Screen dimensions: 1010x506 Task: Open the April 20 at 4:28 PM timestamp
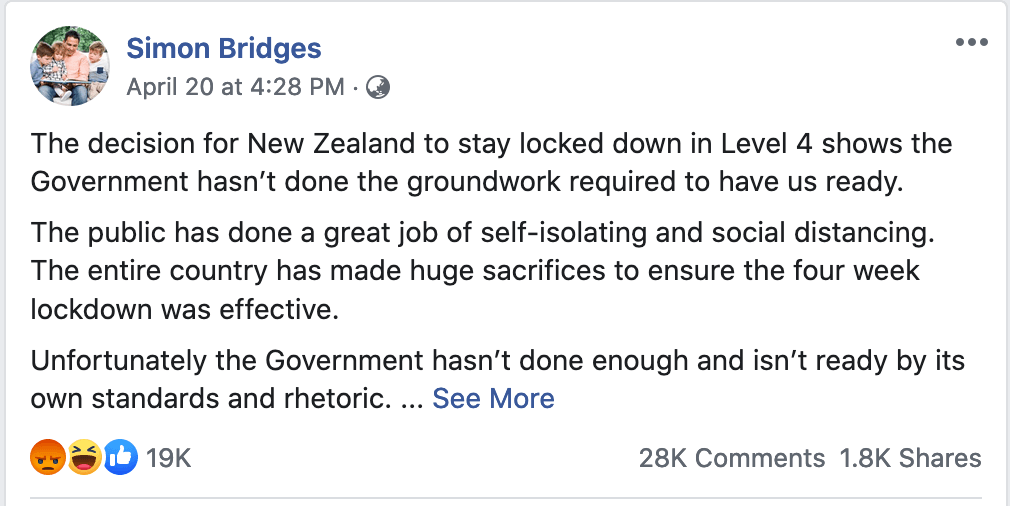click(x=236, y=87)
